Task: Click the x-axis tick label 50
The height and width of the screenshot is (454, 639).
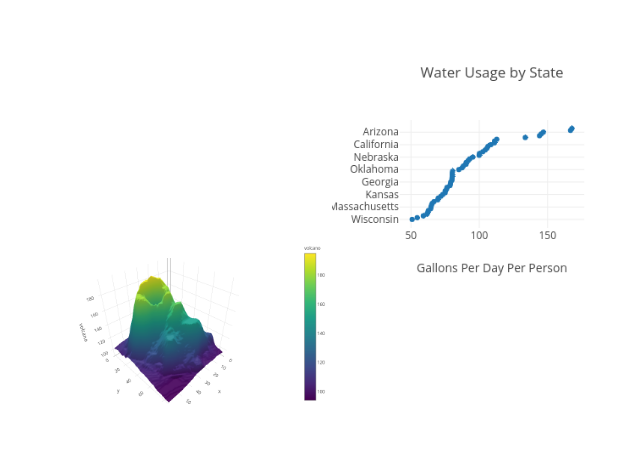Action: [411, 236]
